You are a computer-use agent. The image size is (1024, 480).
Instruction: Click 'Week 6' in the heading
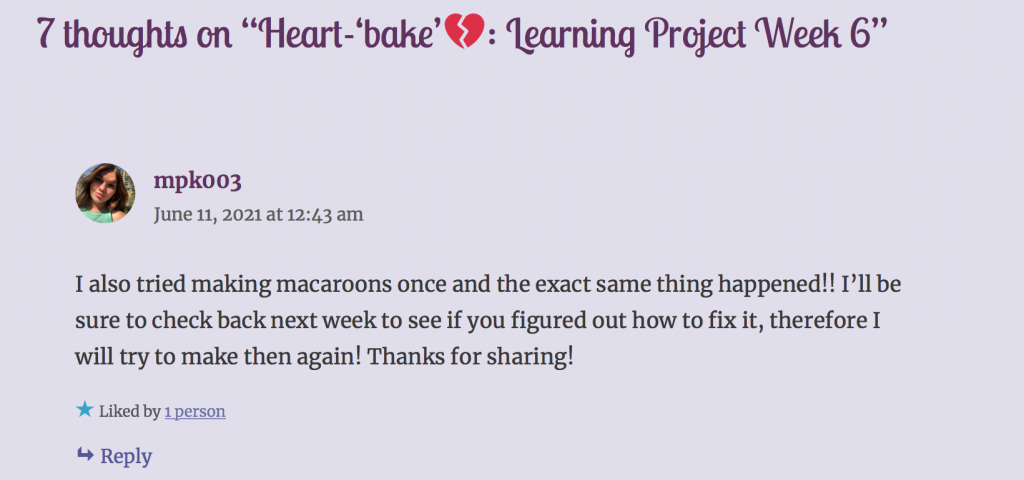click(x=813, y=33)
